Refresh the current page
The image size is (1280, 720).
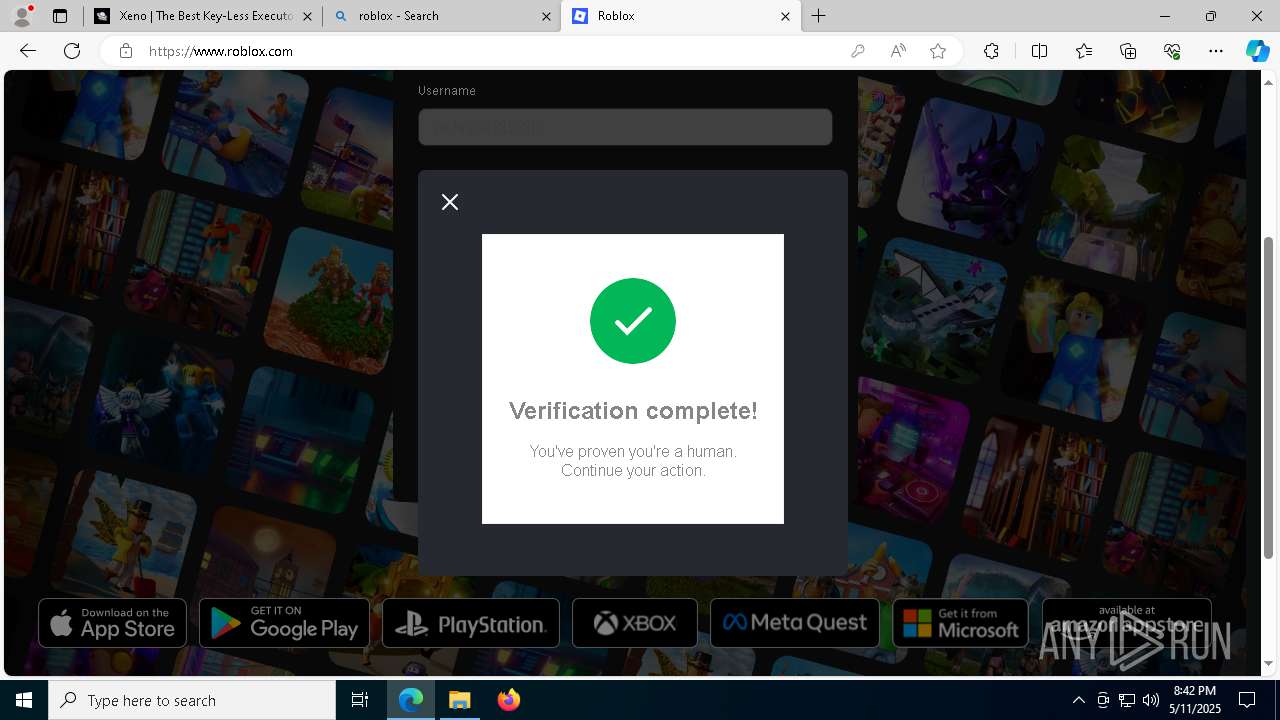click(72, 51)
